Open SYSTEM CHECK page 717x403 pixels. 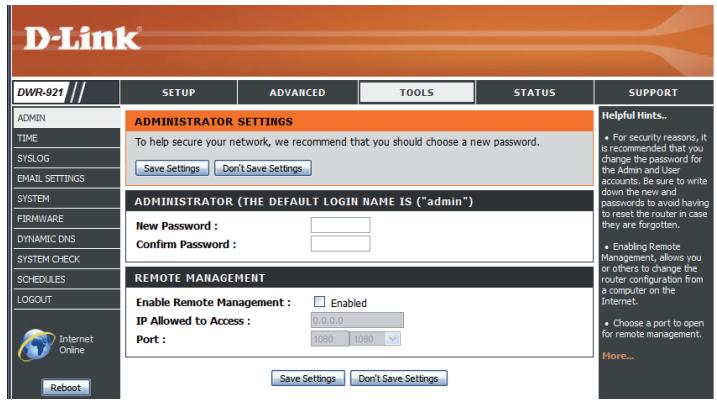click(x=67, y=259)
